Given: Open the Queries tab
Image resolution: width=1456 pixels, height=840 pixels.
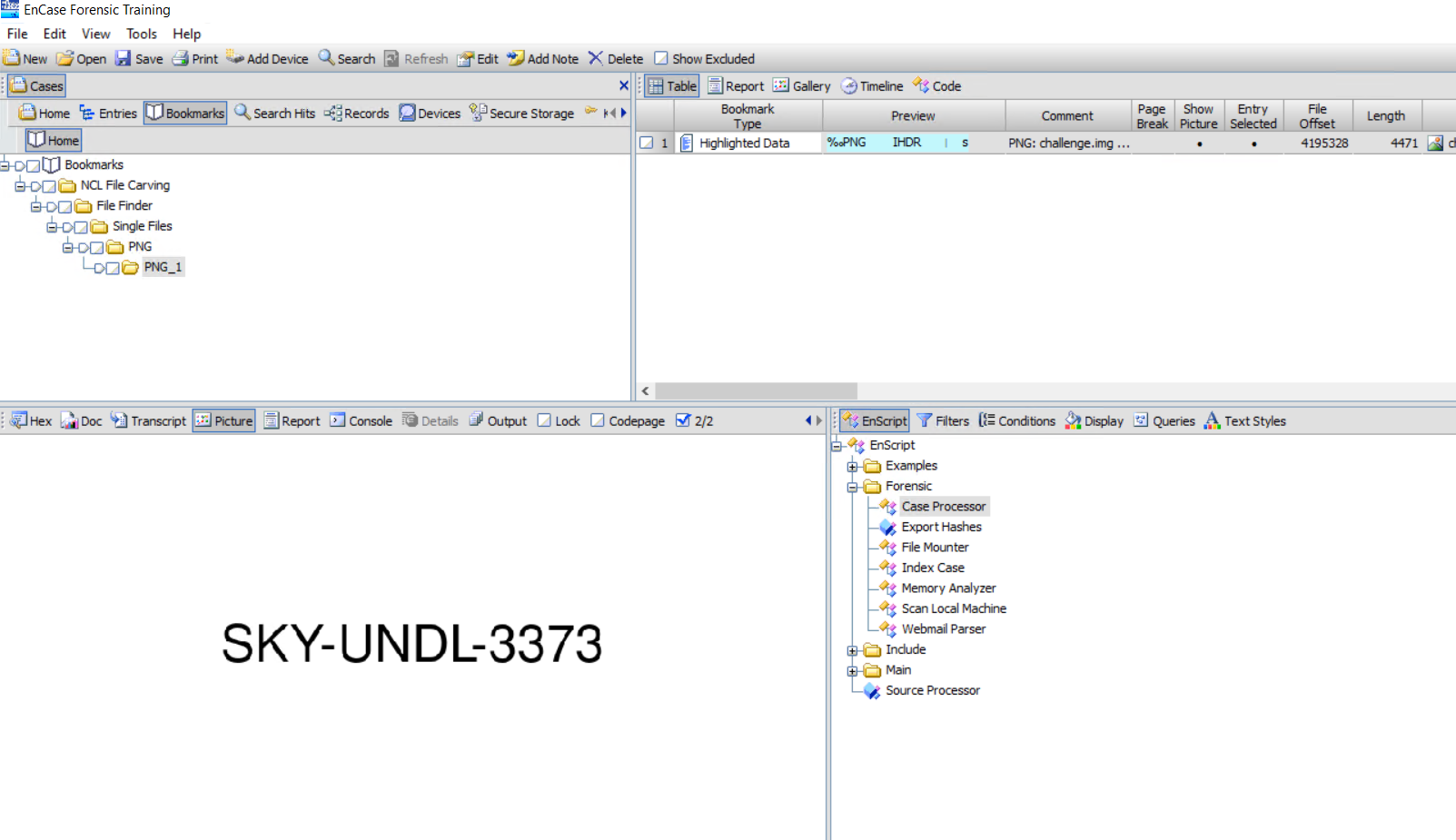Looking at the screenshot, I should coord(1164,420).
